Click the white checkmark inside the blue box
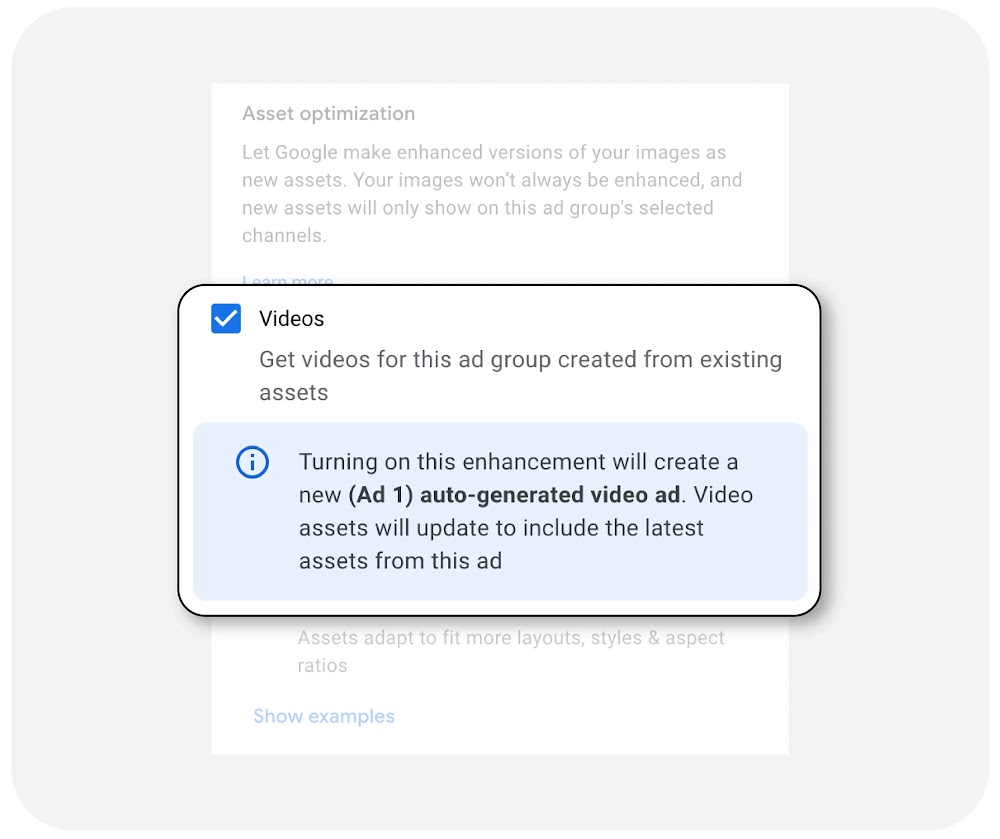Viewport: 1000px width, 839px height. 225,318
